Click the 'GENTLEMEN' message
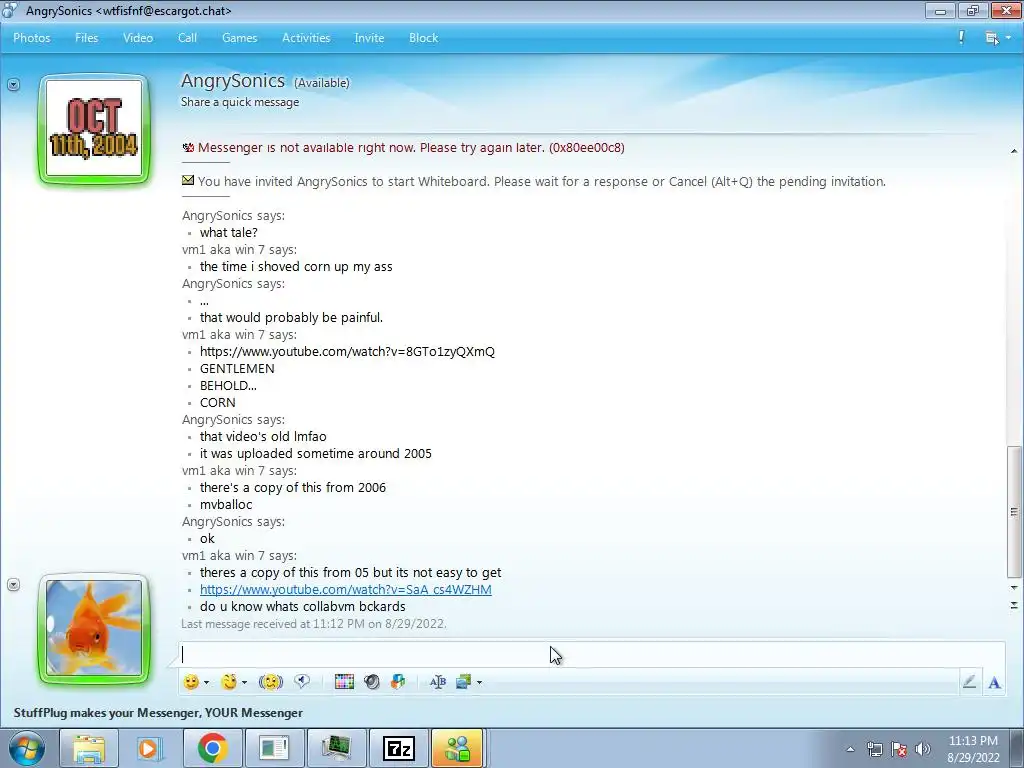This screenshot has width=1024, height=768. tap(237, 368)
